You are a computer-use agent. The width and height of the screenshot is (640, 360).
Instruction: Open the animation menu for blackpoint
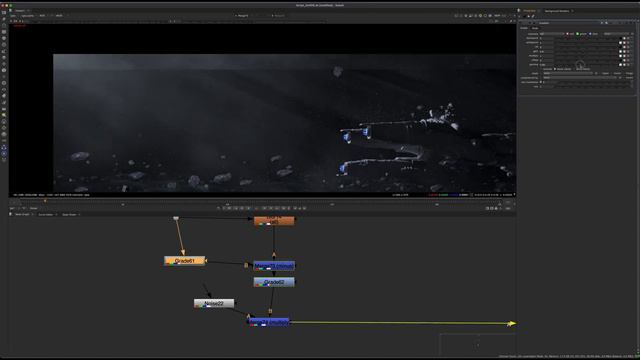pos(632,38)
